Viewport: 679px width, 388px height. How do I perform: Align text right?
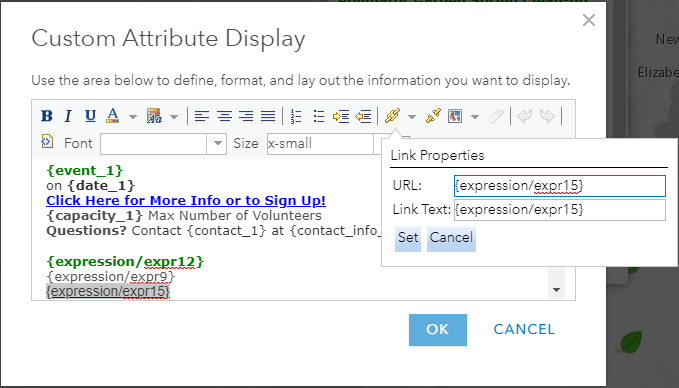click(x=246, y=116)
